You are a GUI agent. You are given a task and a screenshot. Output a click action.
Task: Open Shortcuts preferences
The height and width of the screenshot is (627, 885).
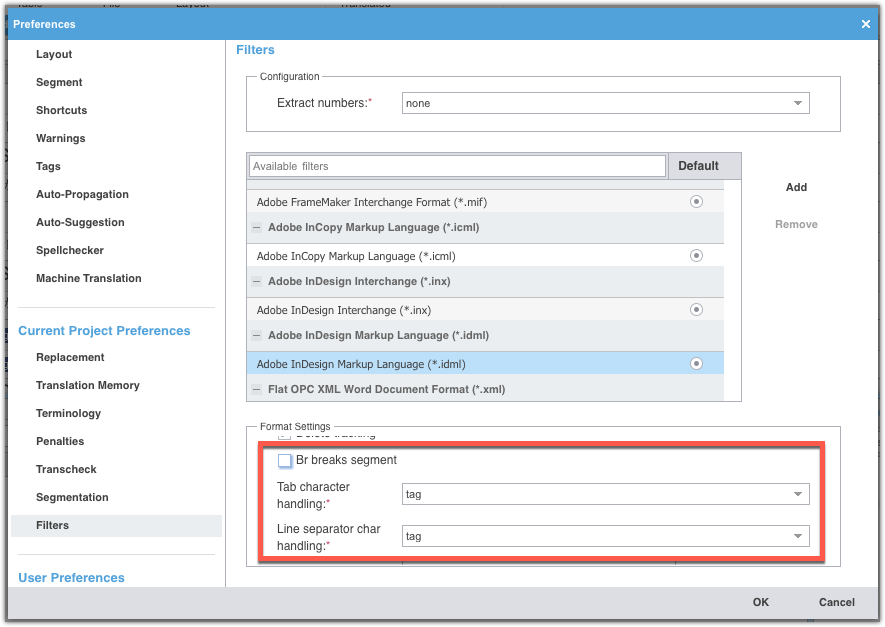pyautogui.click(x=62, y=110)
